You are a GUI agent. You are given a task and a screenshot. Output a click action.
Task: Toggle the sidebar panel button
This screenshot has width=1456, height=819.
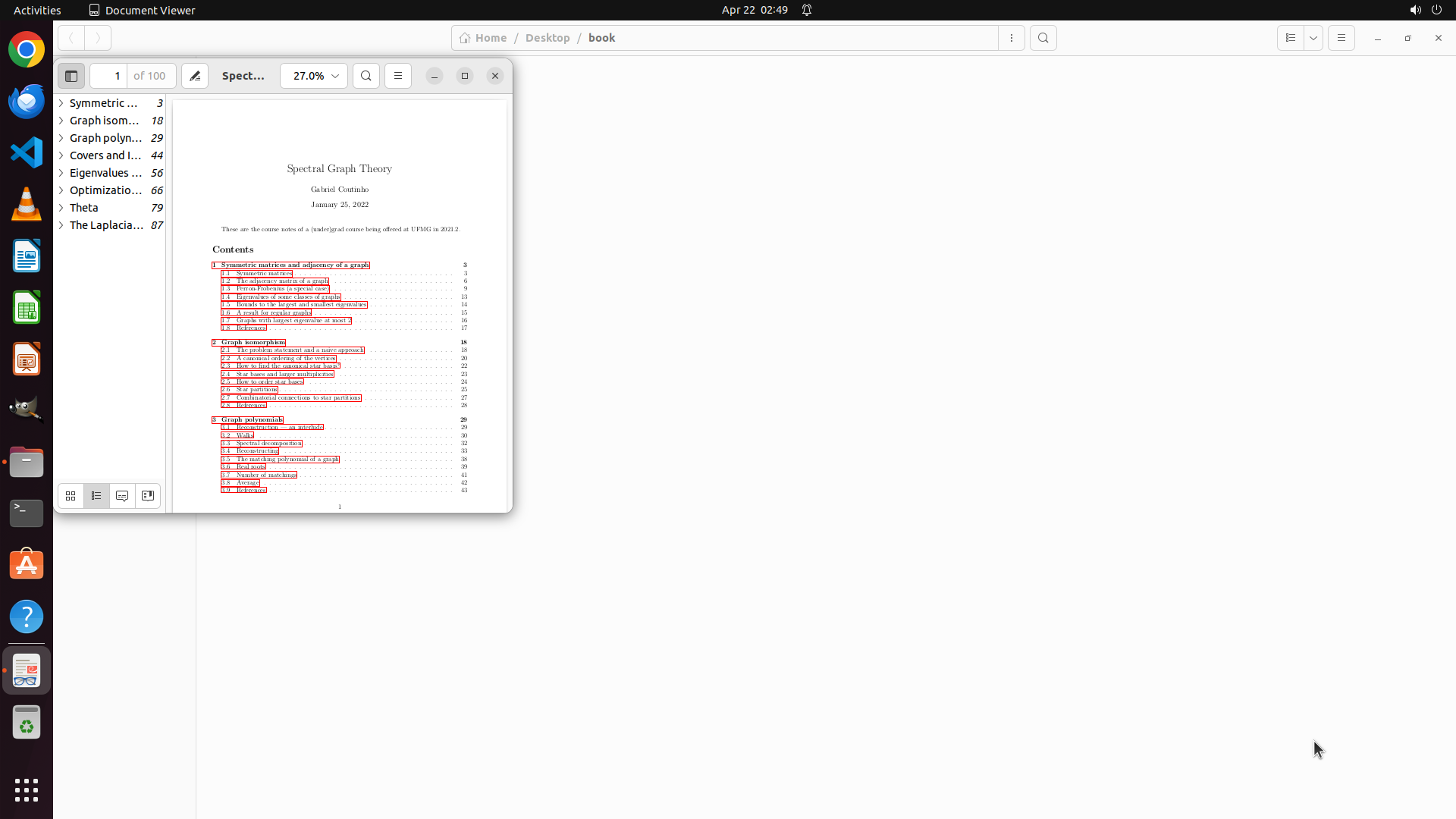pyautogui.click(x=71, y=76)
